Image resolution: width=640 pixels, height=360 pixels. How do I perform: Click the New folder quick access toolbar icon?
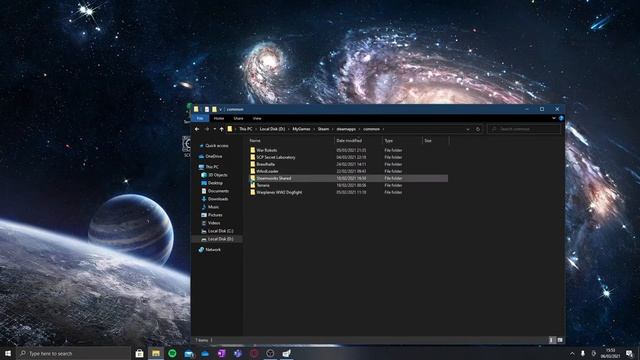click(x=214, y=109)
